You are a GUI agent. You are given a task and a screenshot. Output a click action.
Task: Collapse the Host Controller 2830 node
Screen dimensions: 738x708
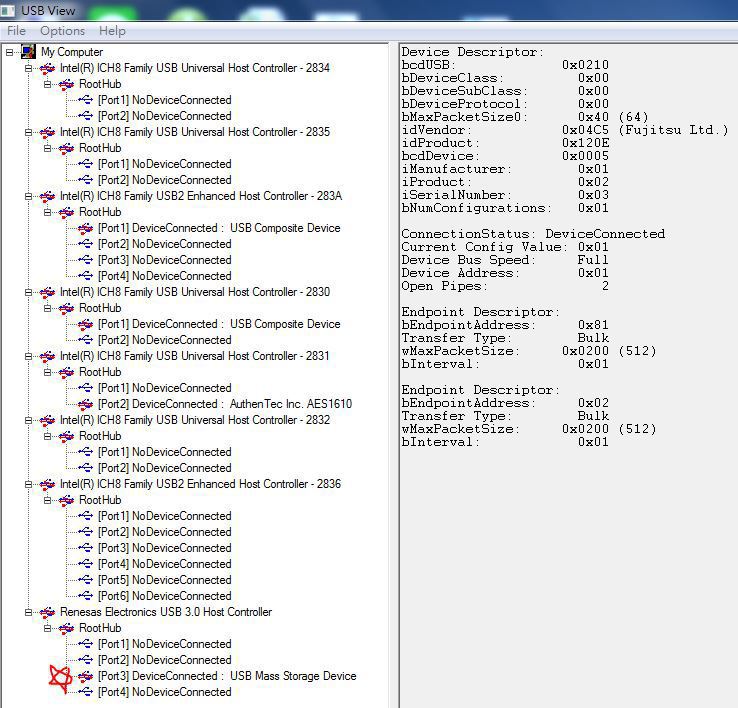pyautogui.click(x=28, y=292)
